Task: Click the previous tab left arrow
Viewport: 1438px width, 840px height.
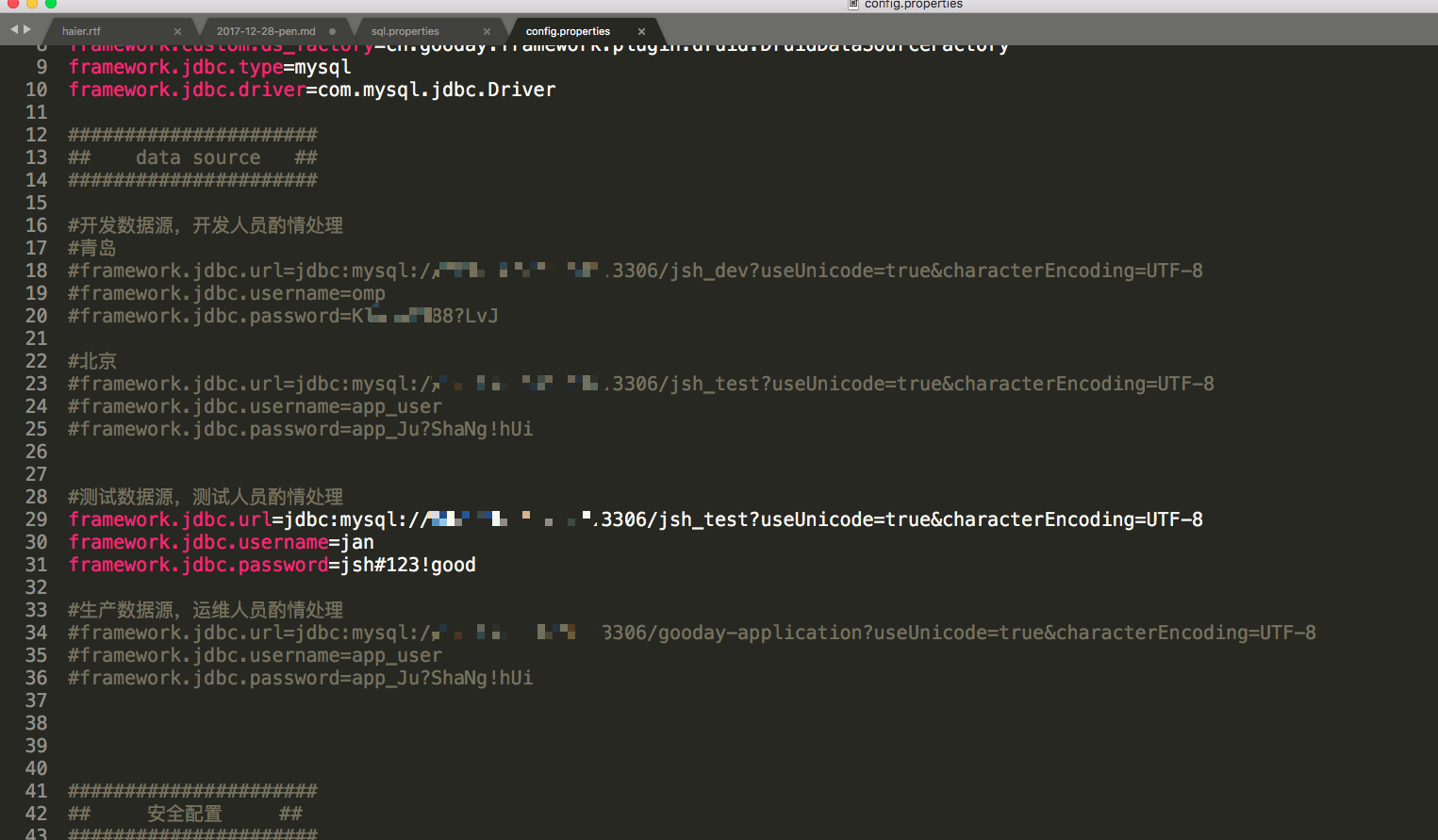Action: point(14,29)
